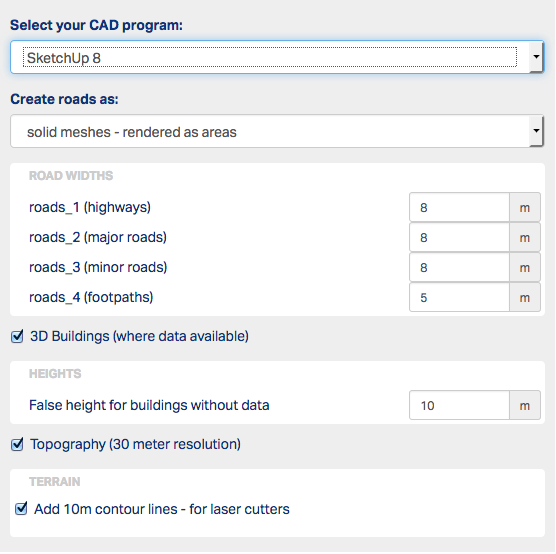
Task: Click the roads_4 footpaths width field
Action: (459, 297)
